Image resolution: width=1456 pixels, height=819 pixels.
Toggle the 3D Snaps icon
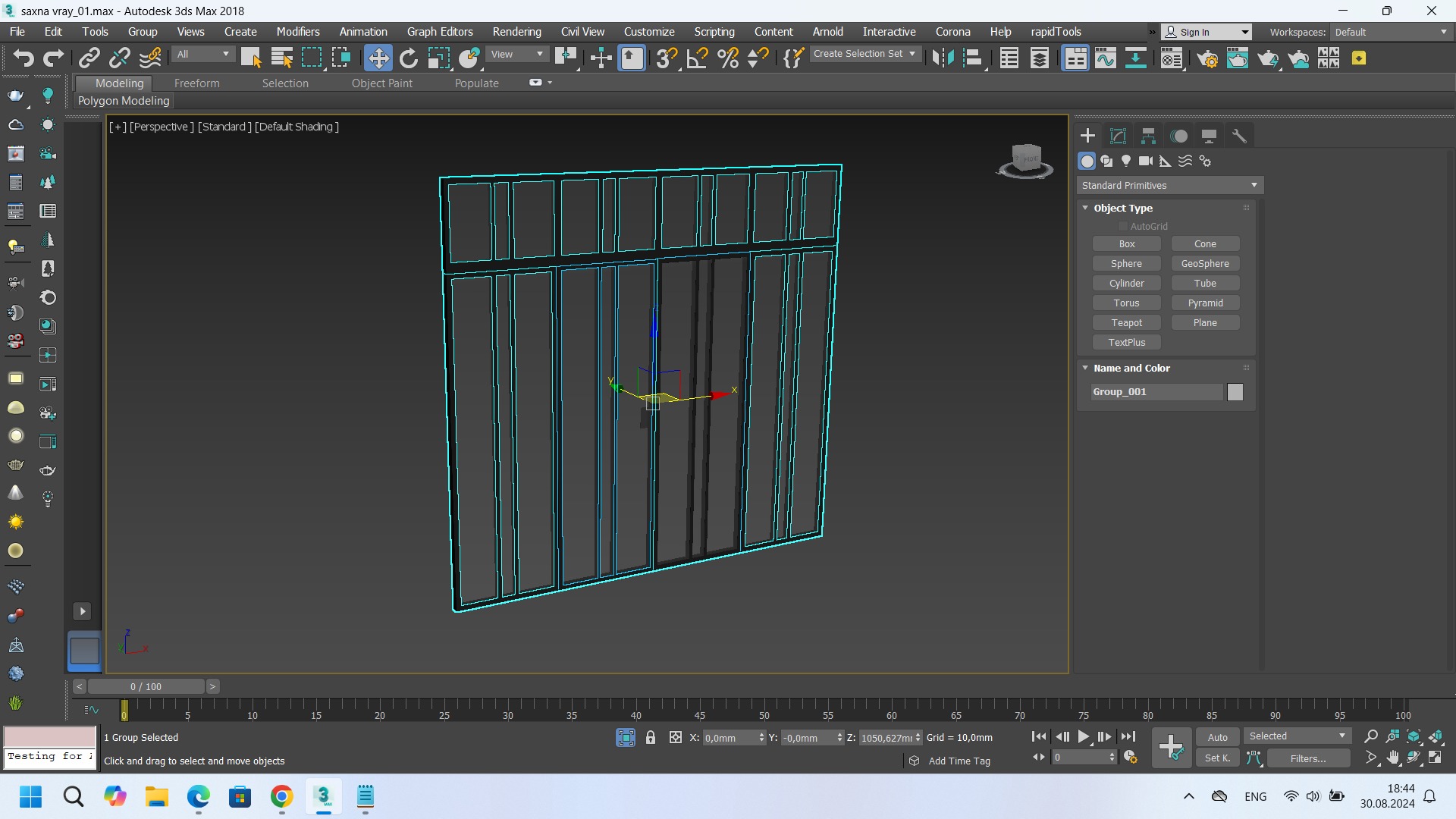click(x=667, y=58)
